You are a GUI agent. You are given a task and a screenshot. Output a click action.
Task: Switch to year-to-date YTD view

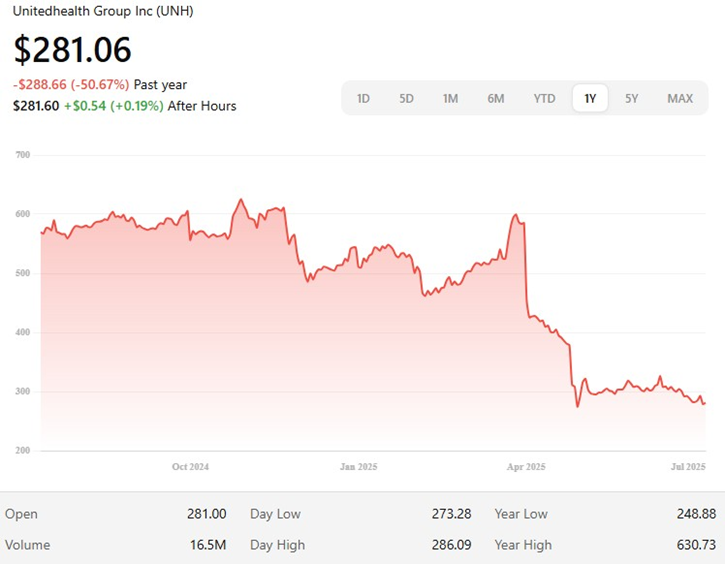544,98
